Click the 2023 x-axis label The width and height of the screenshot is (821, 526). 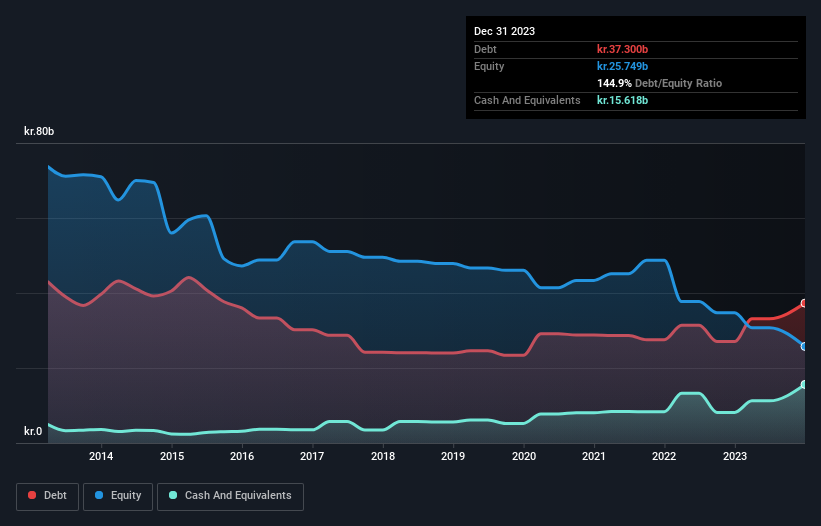[735, 456]
